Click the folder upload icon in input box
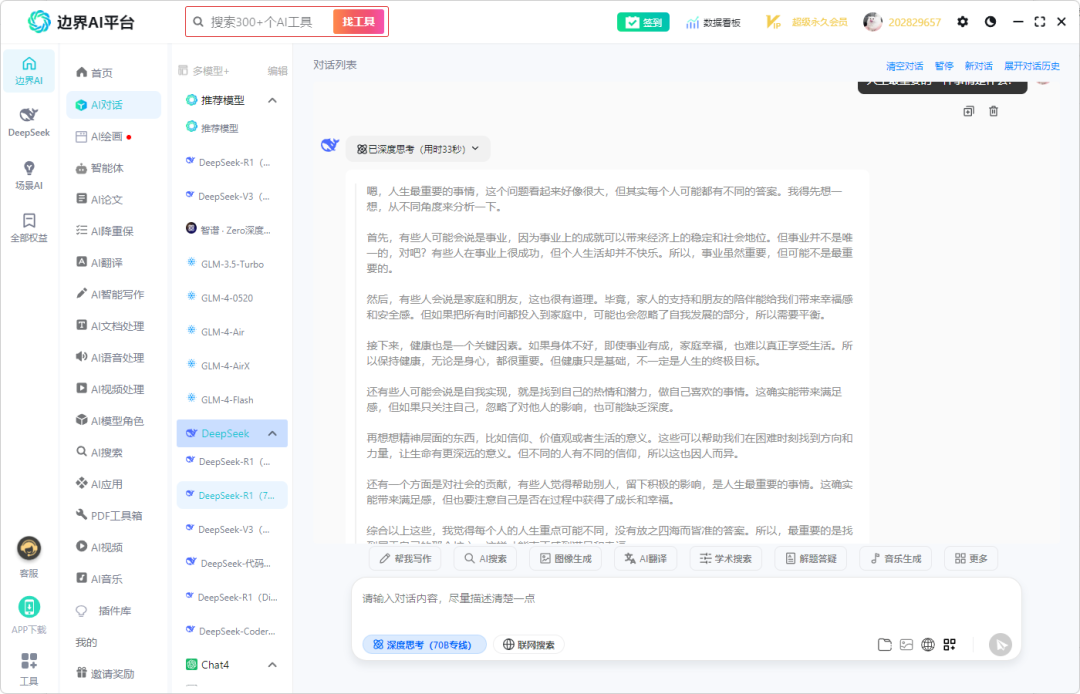Viewport: 1080px width, 694px height. [884, 645]
